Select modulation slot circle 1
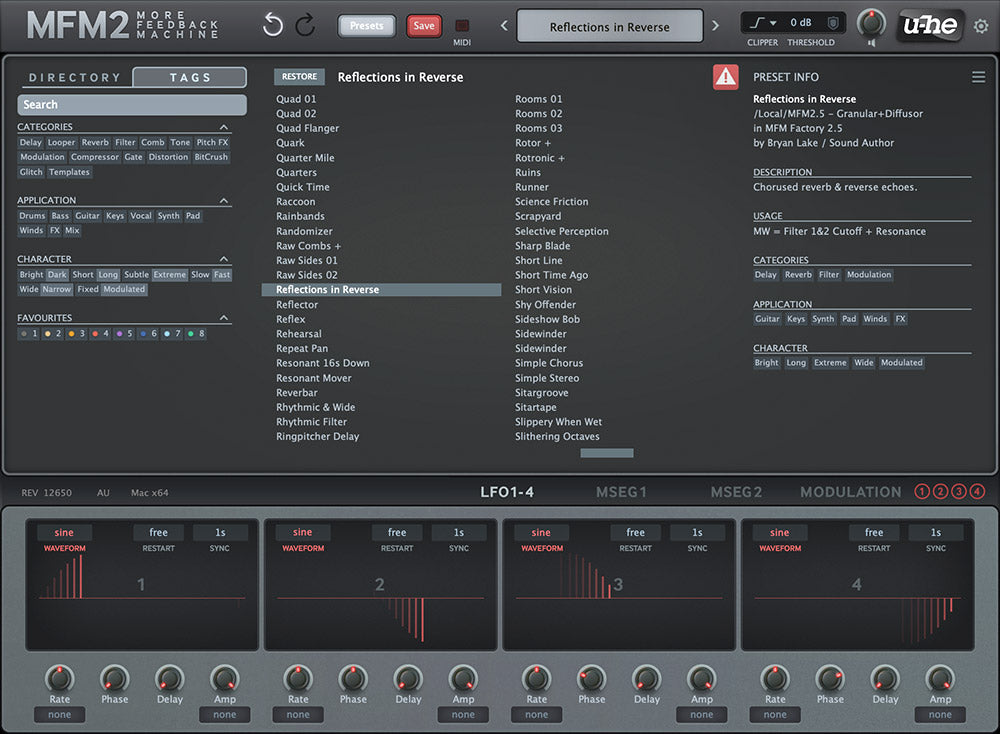The height and width of the screenshot is (734, 1000). tap(922, 492)
